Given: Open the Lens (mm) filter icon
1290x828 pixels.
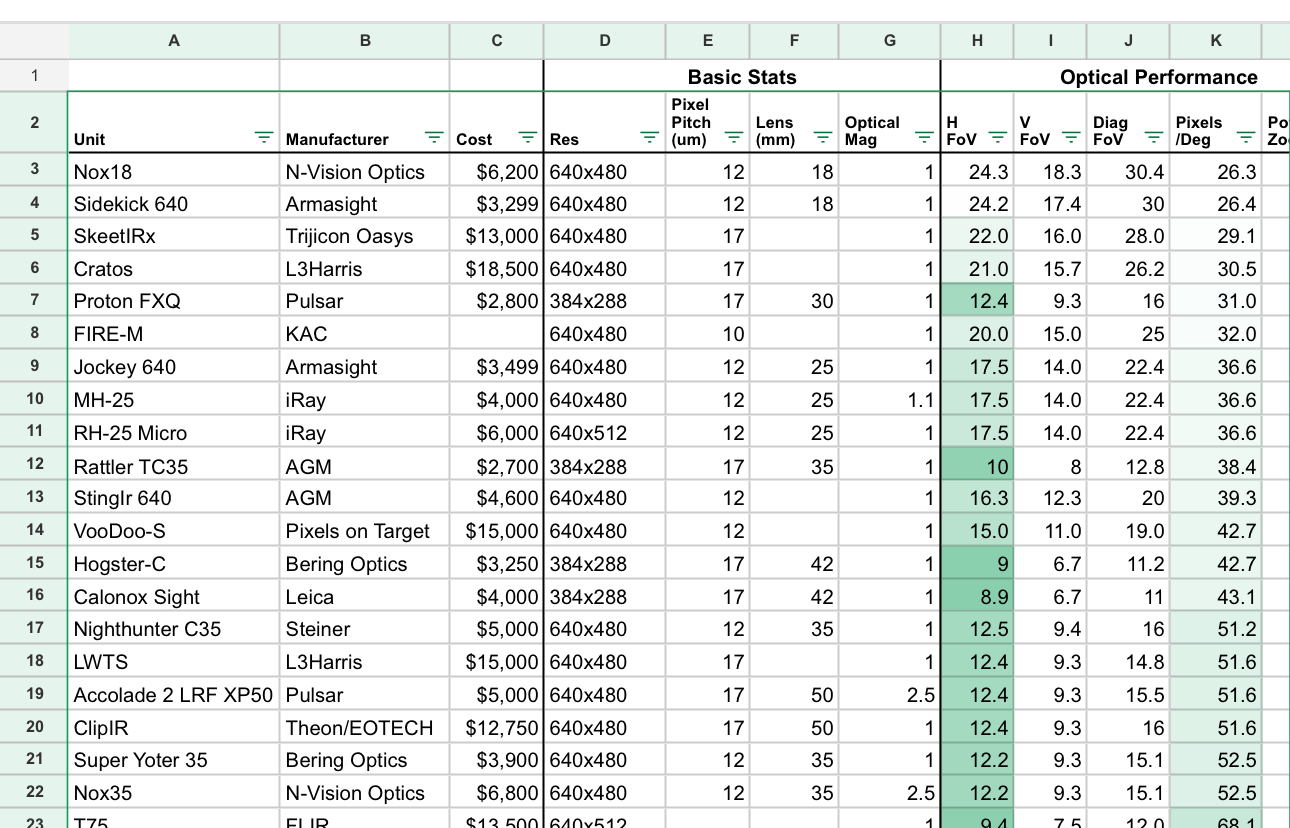Looking at the screenshot, I should (x=822, y=138).
